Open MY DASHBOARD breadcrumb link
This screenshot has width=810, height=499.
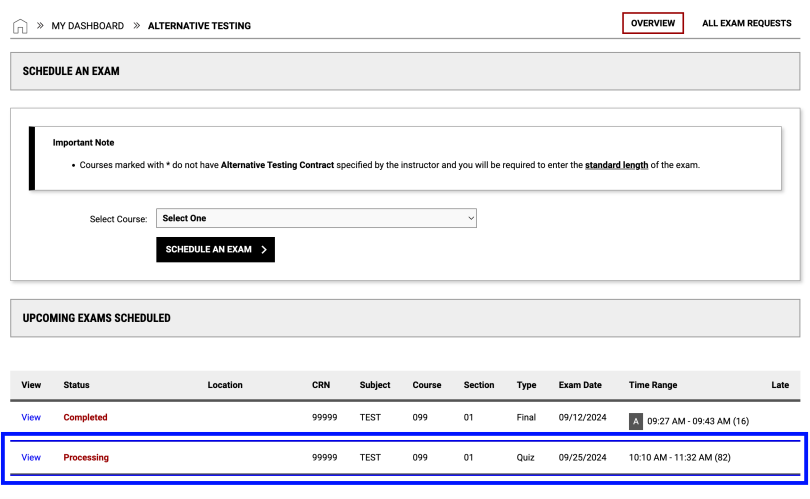coord(87,26)
